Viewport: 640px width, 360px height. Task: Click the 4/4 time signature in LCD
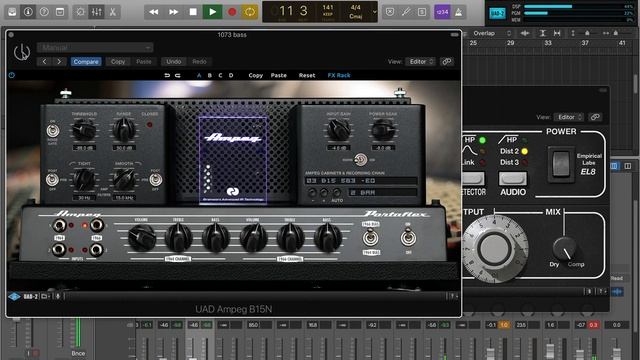pos(356,7)
